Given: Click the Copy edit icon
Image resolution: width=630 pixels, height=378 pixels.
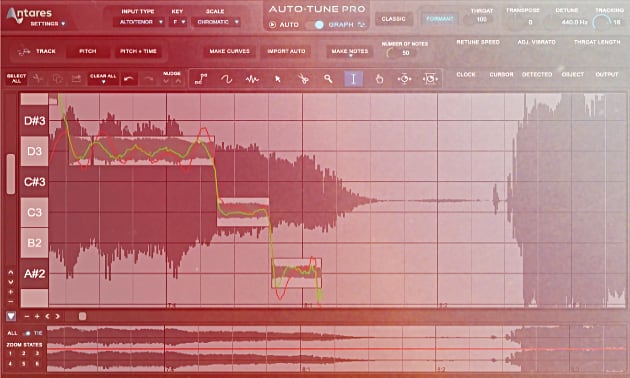Looking at the screenshot, I should tap(57, 79).
